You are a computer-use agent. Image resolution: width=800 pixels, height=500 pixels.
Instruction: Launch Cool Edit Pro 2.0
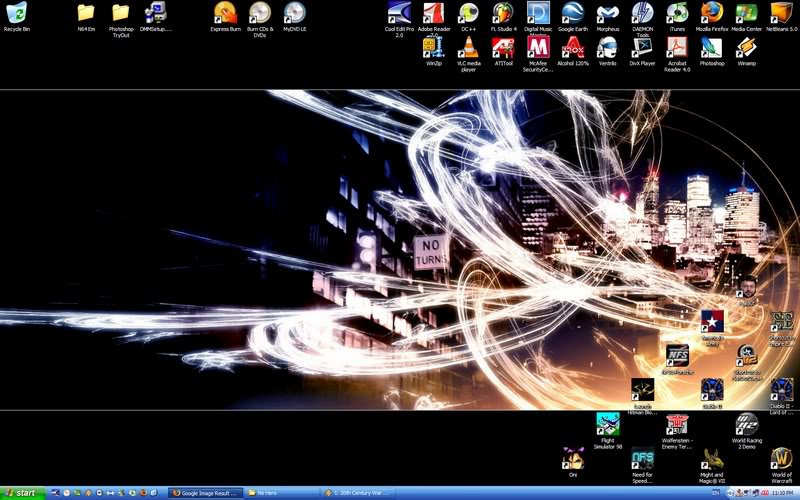point(399,19)
